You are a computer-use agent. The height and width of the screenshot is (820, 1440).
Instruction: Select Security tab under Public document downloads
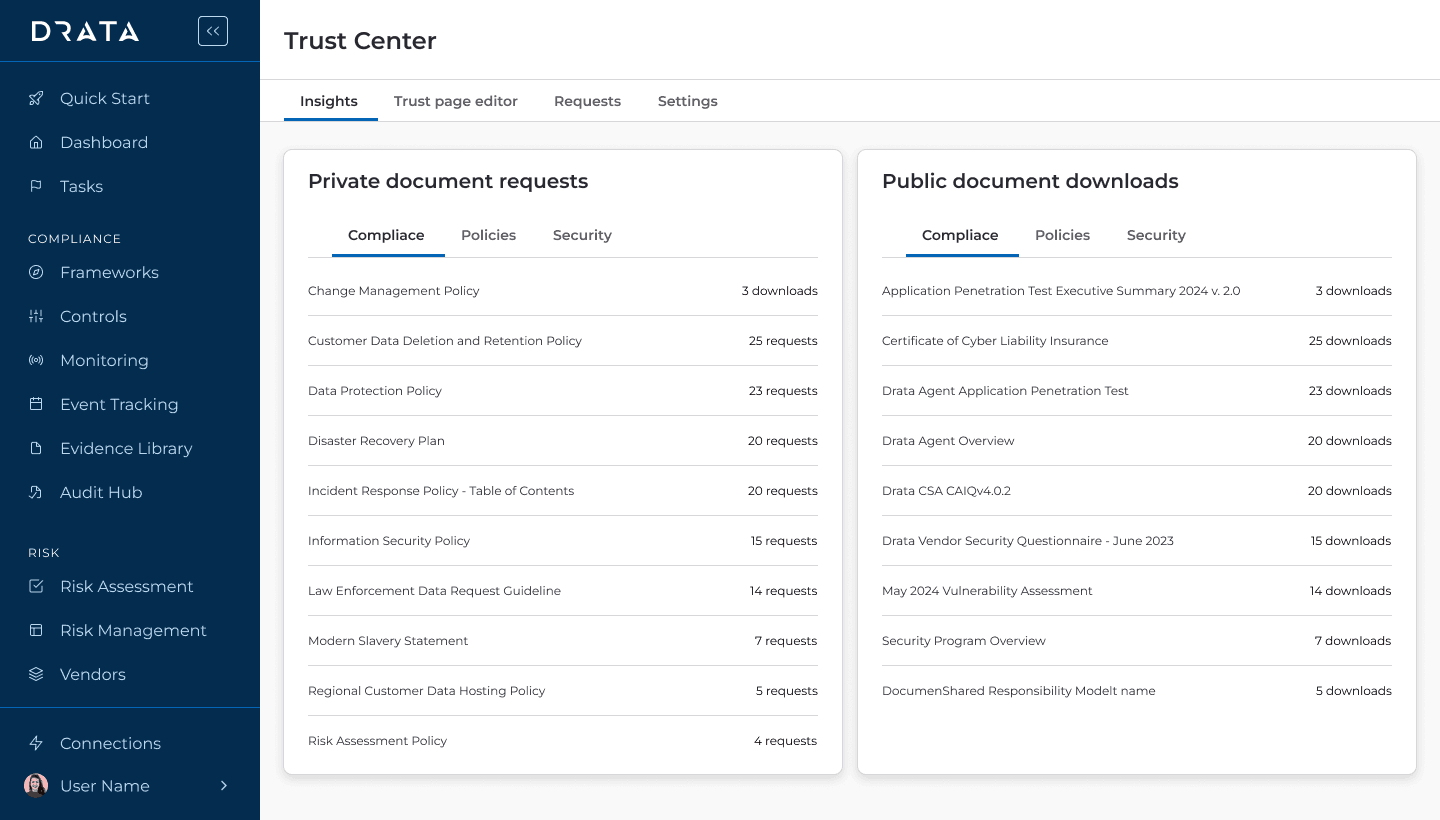click(1156, 235)
